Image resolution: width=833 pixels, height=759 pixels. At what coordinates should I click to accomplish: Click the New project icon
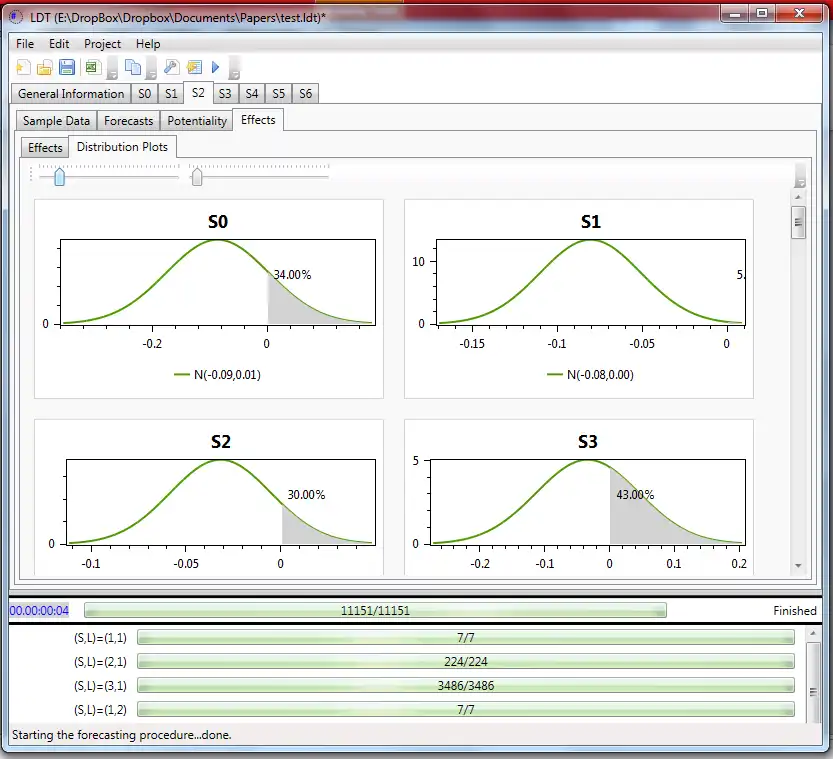point(22,67)
